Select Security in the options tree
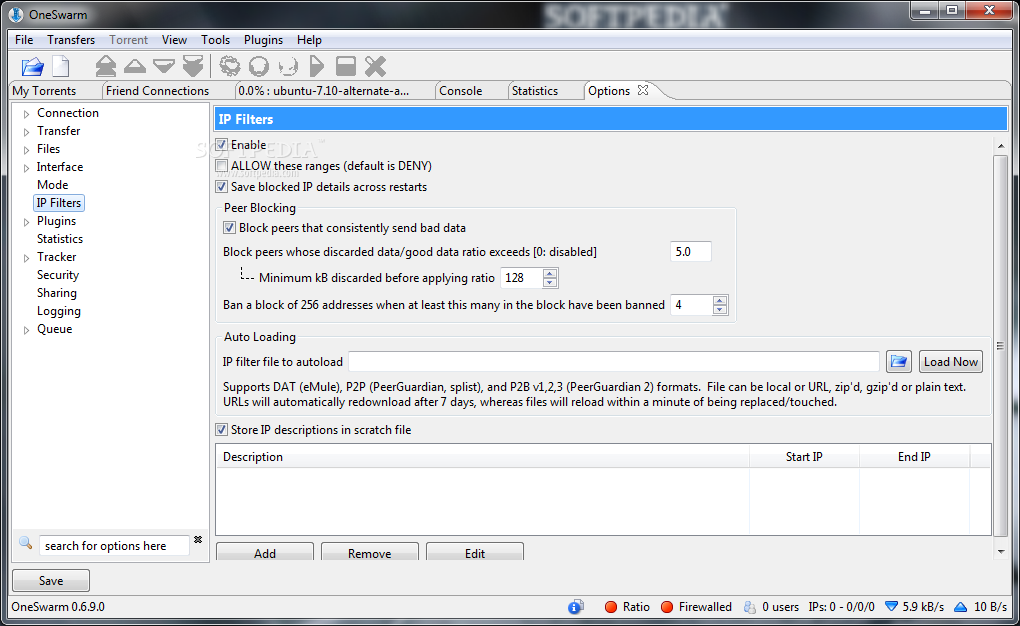Viewport: 1020px width, 626px height. pyautogui.click(x=58, y=275)
